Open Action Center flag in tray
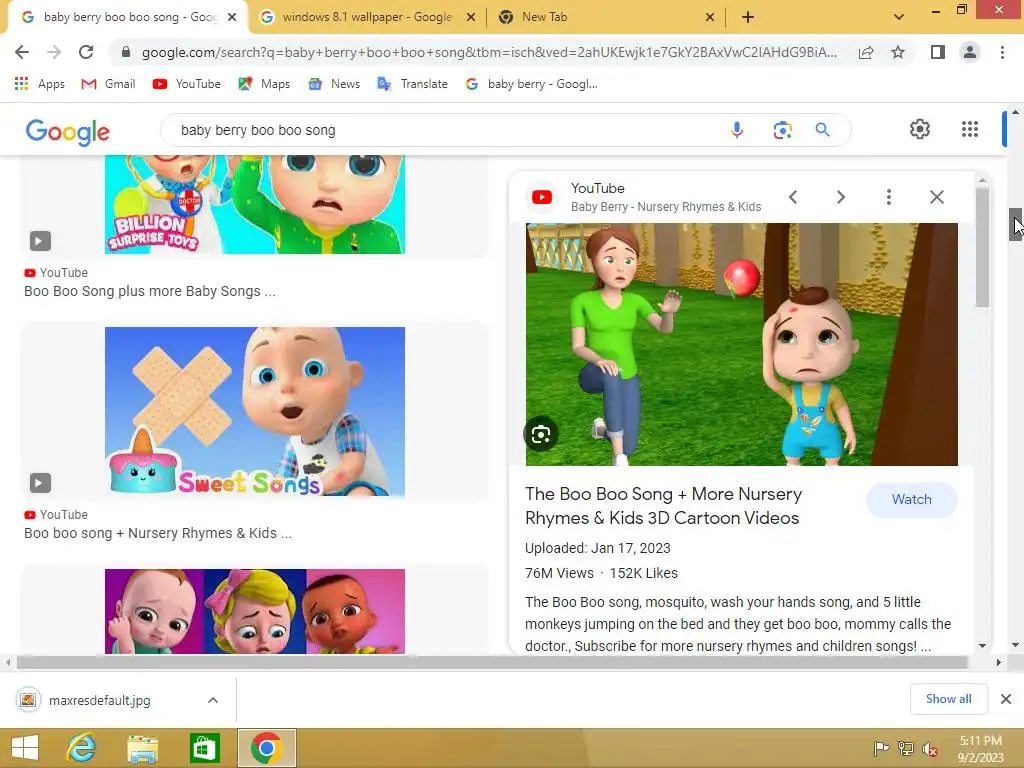This screenshot has width=1024, height=768. point(881,748)
